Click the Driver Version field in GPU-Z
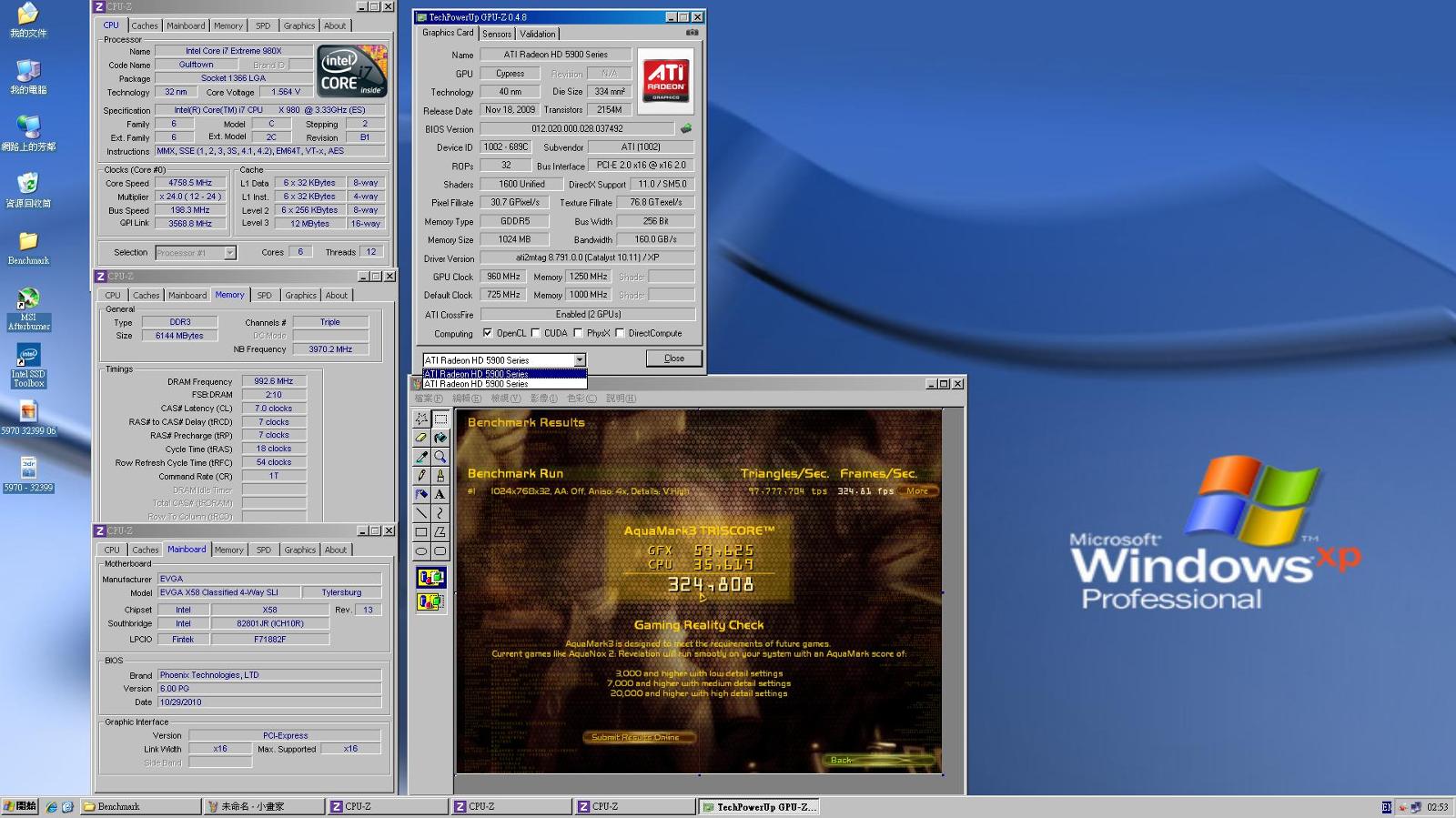 [587, 258]
